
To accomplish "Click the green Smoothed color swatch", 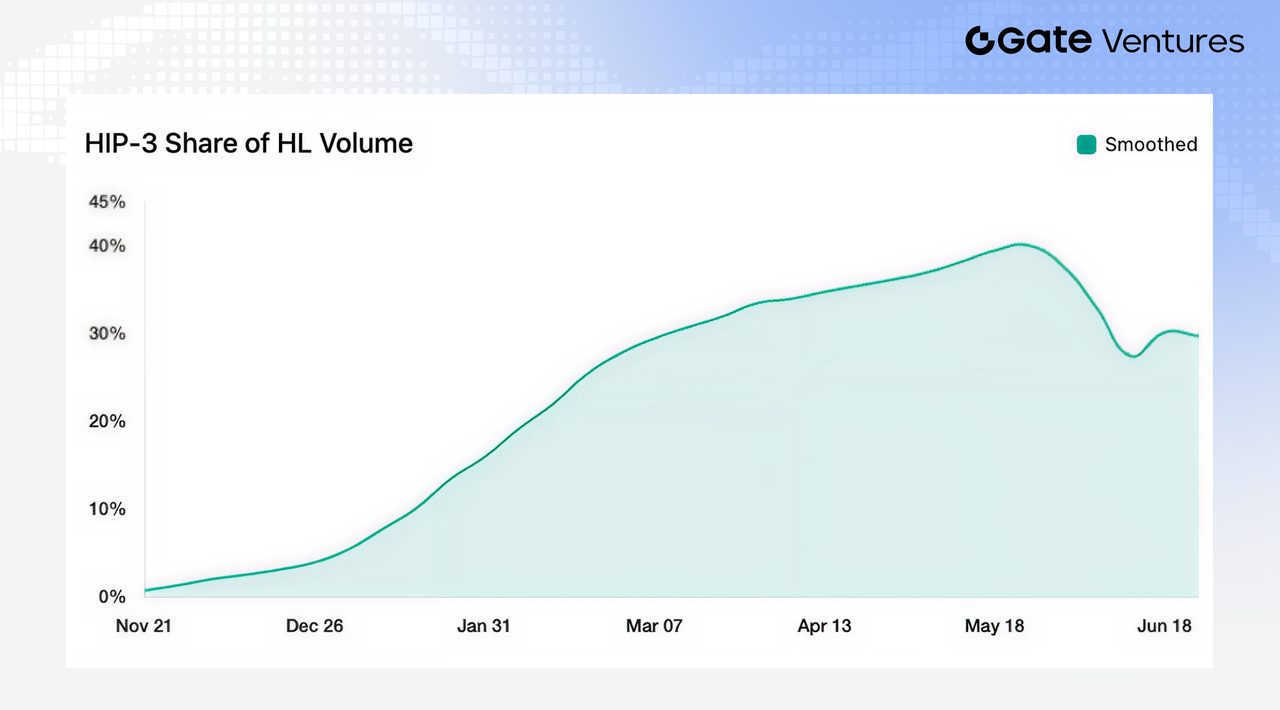I will (1086, 145).
